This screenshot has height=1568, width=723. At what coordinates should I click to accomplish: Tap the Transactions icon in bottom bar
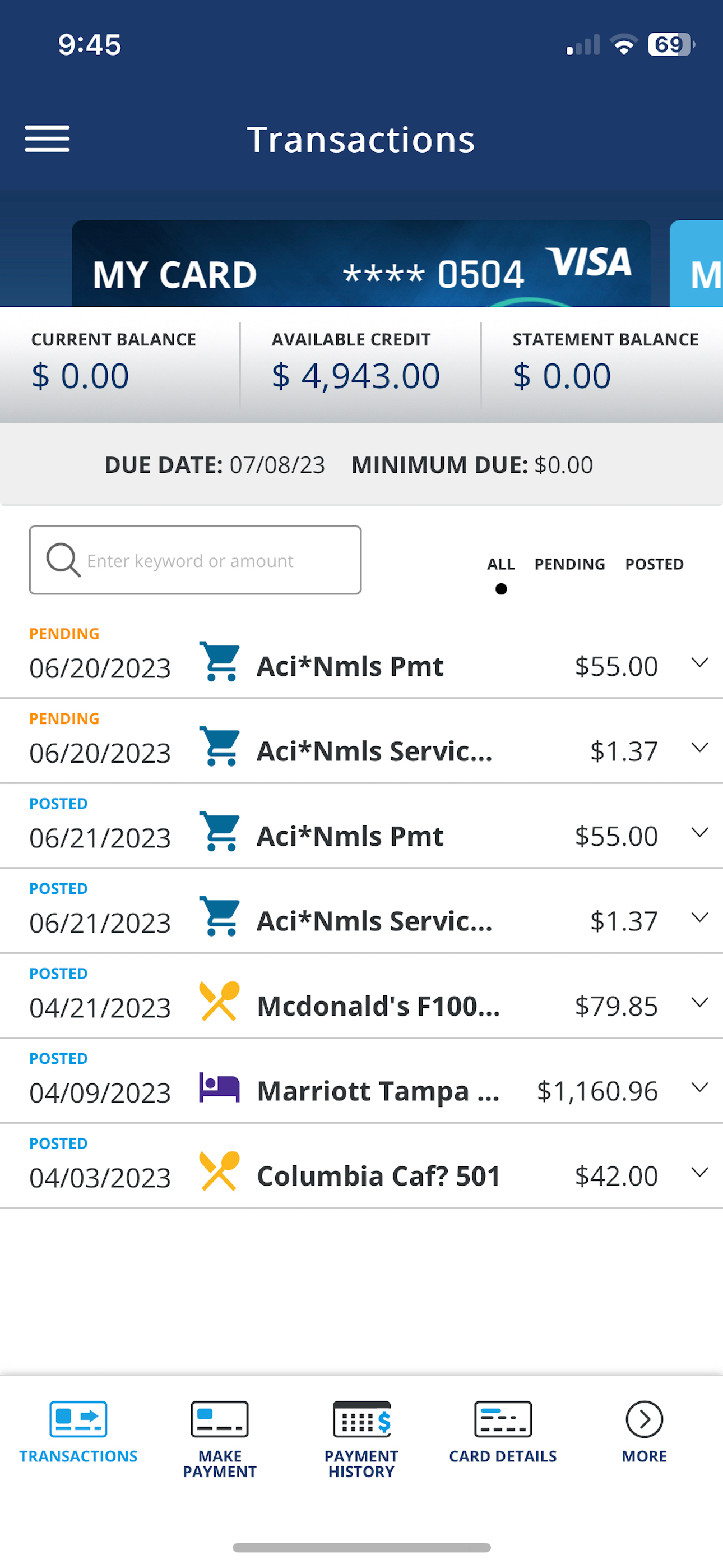[78, 1419]
